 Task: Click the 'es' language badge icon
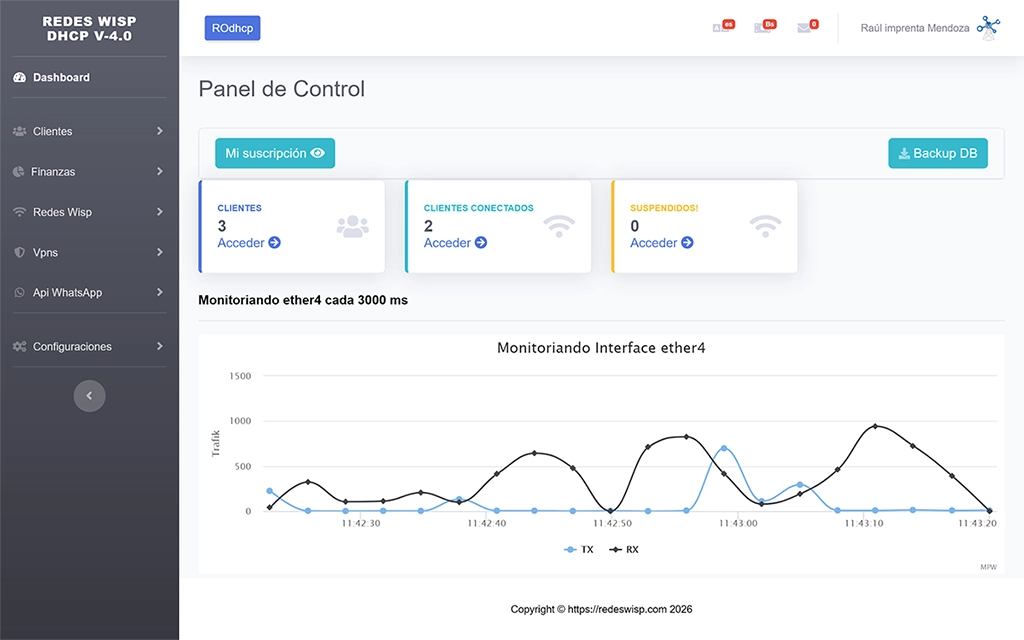click(722, 26)
